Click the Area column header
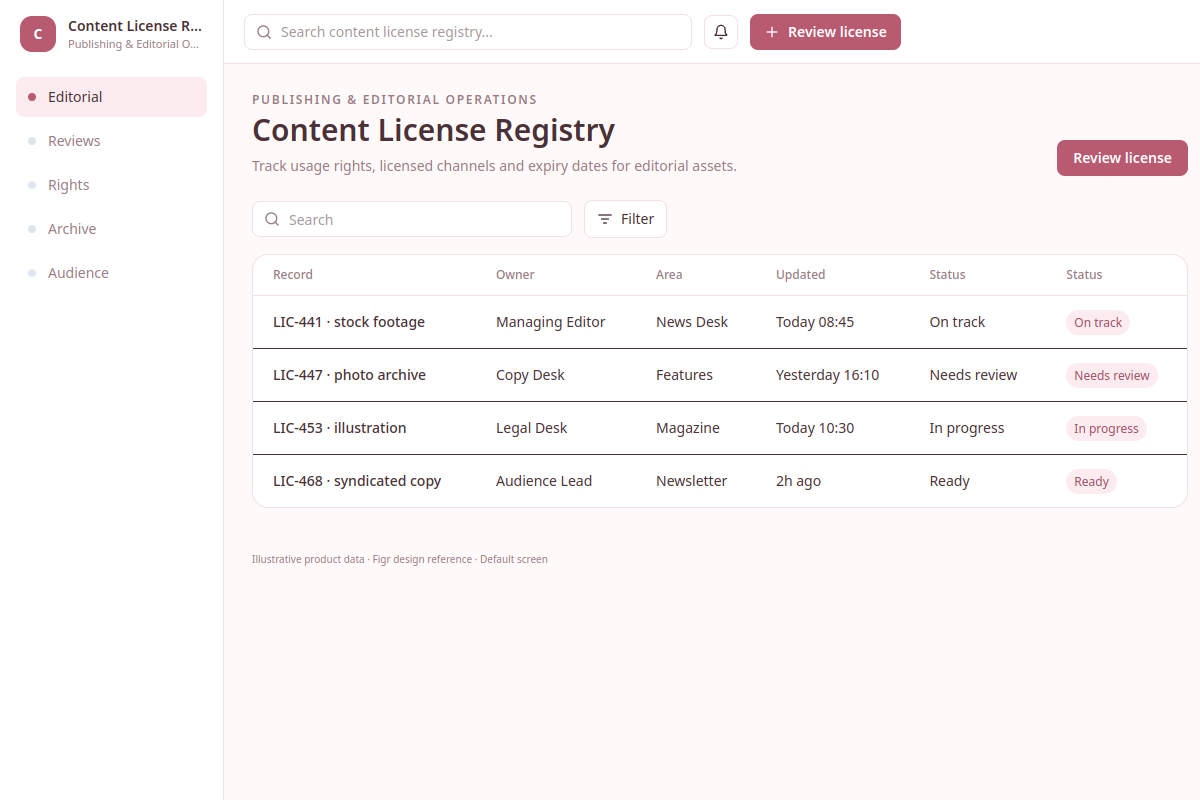Viewport: 1200px width, 800px height. click(669, 275)
